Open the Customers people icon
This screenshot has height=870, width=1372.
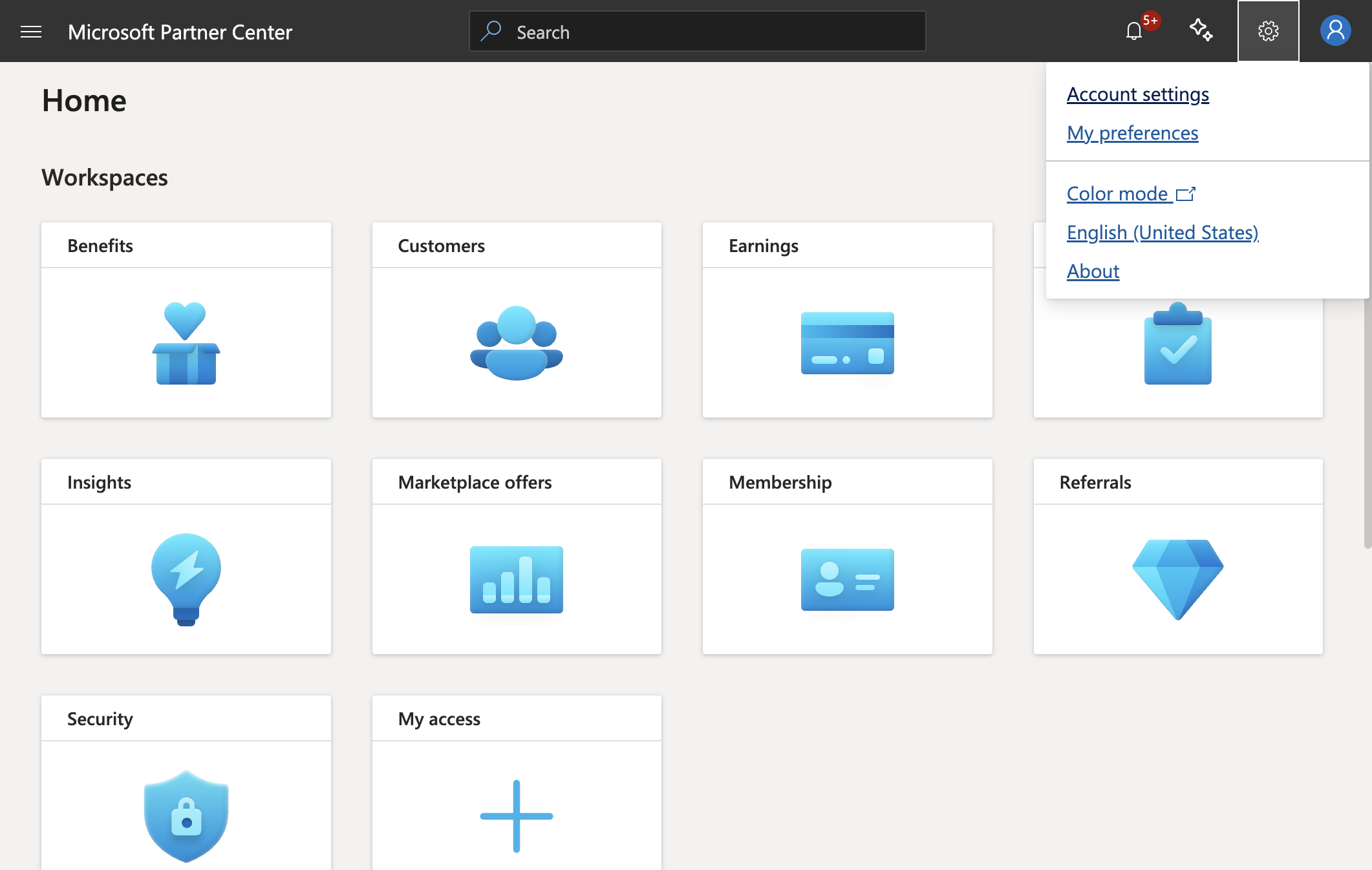pos(517,343)
